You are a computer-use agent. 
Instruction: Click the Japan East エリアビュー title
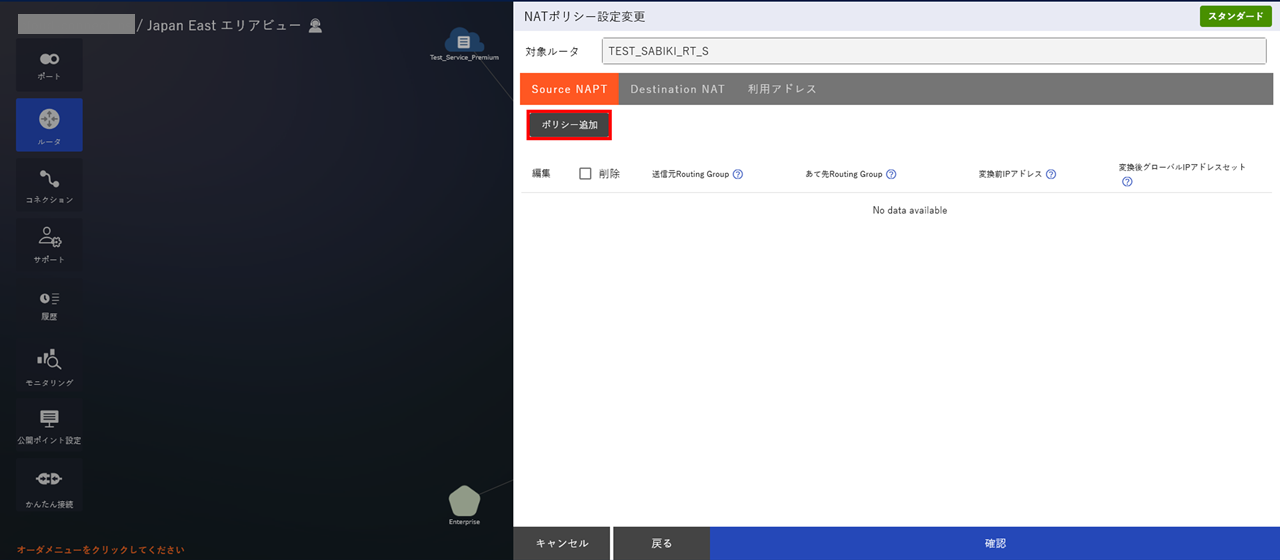(224, 26)
